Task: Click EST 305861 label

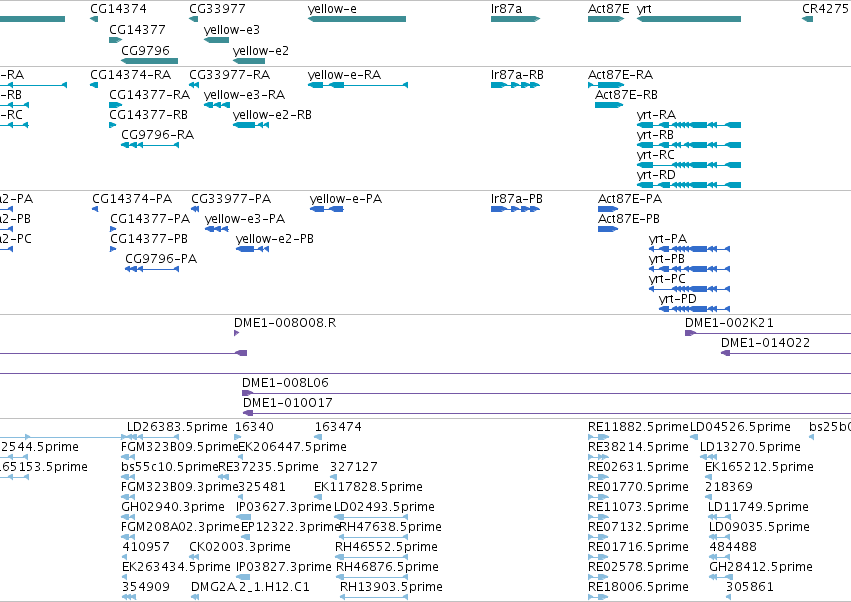Action: tap(750, 587)
